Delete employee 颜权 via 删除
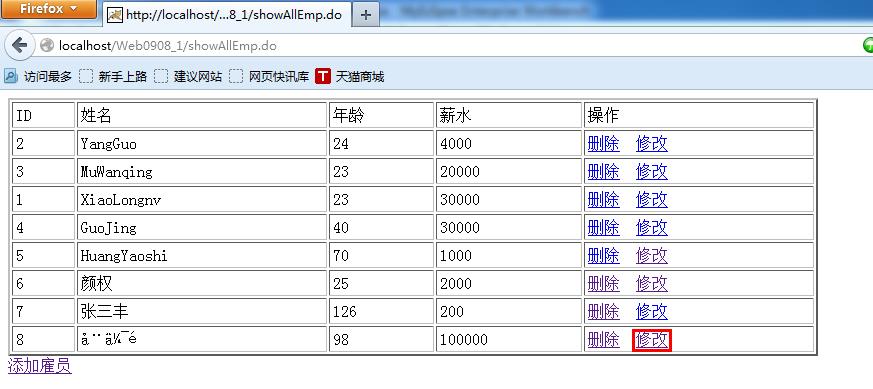 pos(604,284)
